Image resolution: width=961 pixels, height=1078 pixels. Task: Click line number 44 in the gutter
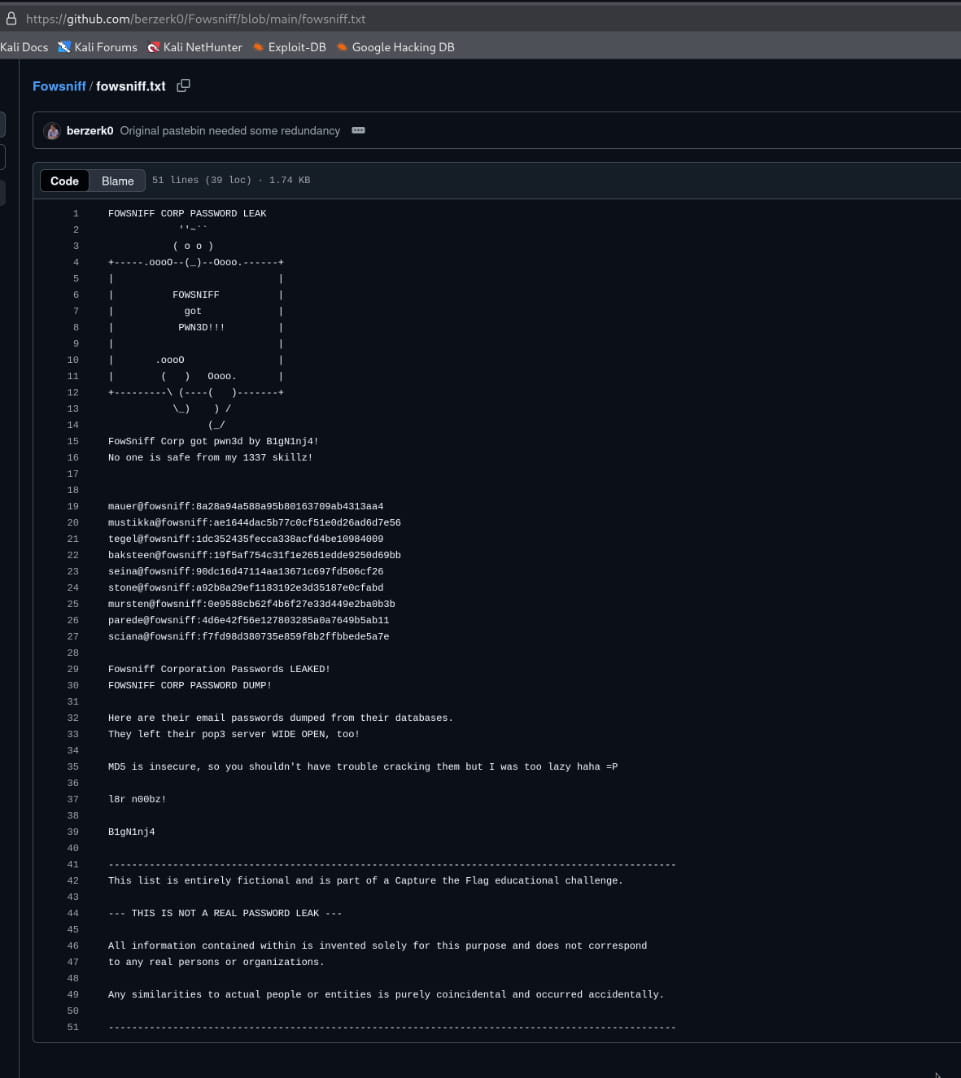[x=73, y=913]
